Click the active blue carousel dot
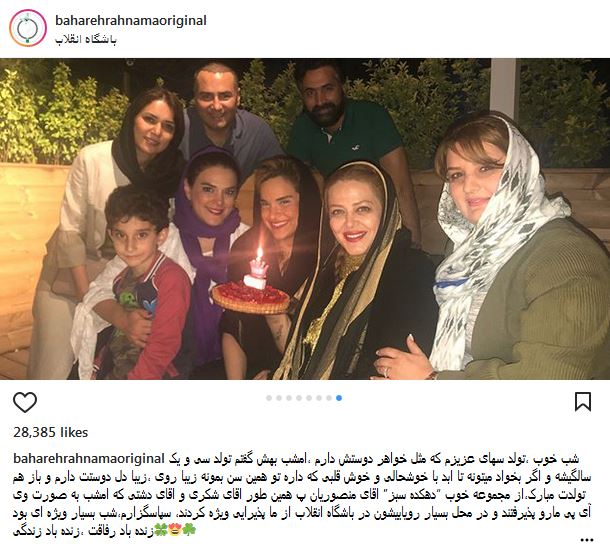The image size is (610, 544). (x=339, y=398)
